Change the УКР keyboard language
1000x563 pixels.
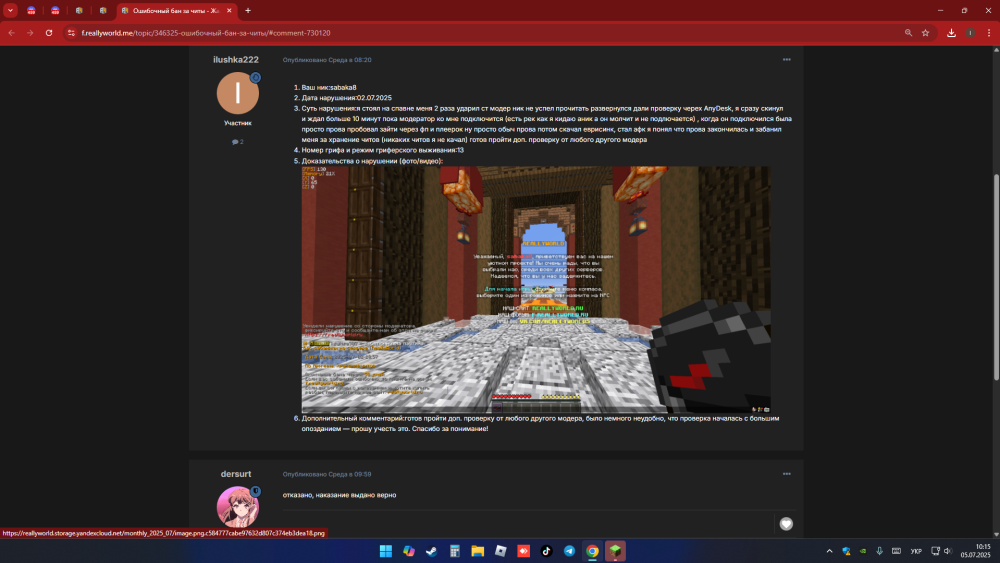coord(916,551)
